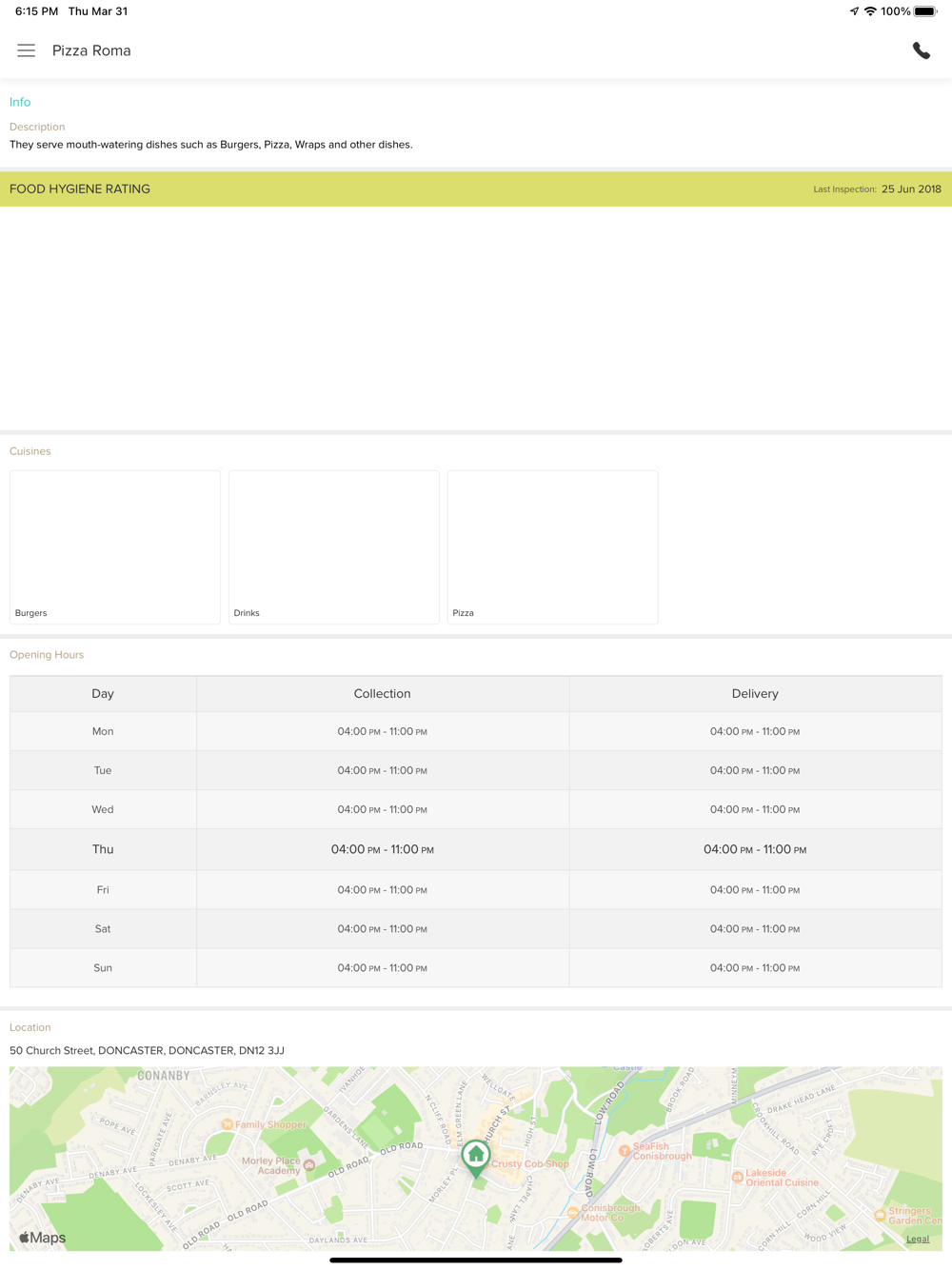Select the Drinks cuisine card

click(334, 547)
